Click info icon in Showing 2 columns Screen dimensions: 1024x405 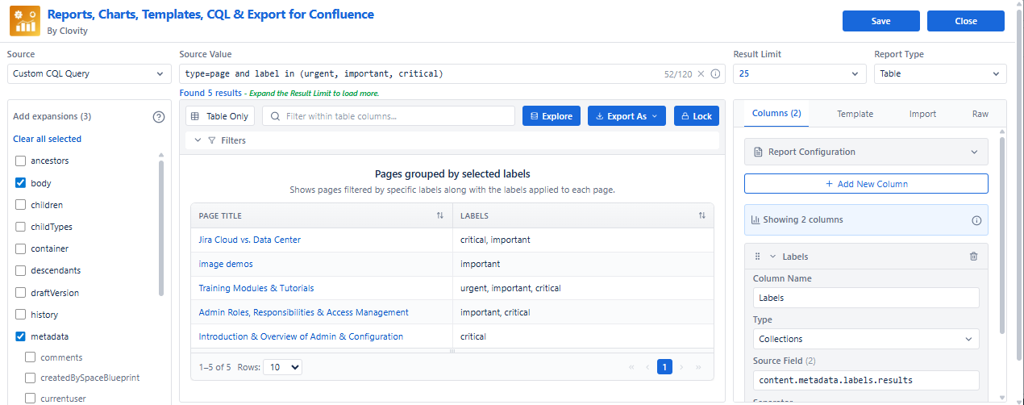click(977, 220)
